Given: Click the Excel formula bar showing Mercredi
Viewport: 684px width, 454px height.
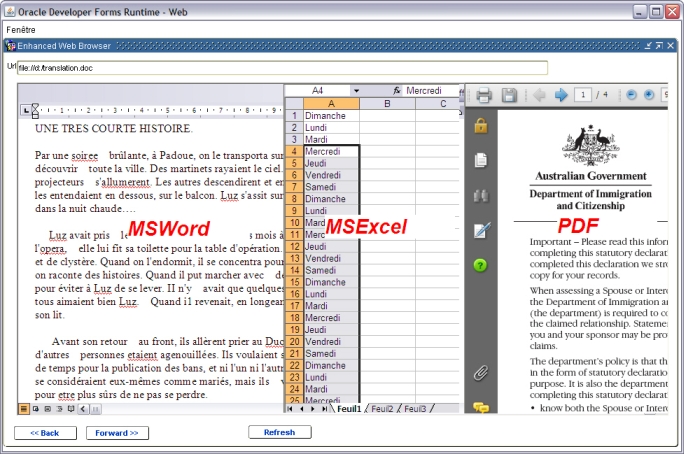Looking at the screenshot, I should tap(431, 91).
